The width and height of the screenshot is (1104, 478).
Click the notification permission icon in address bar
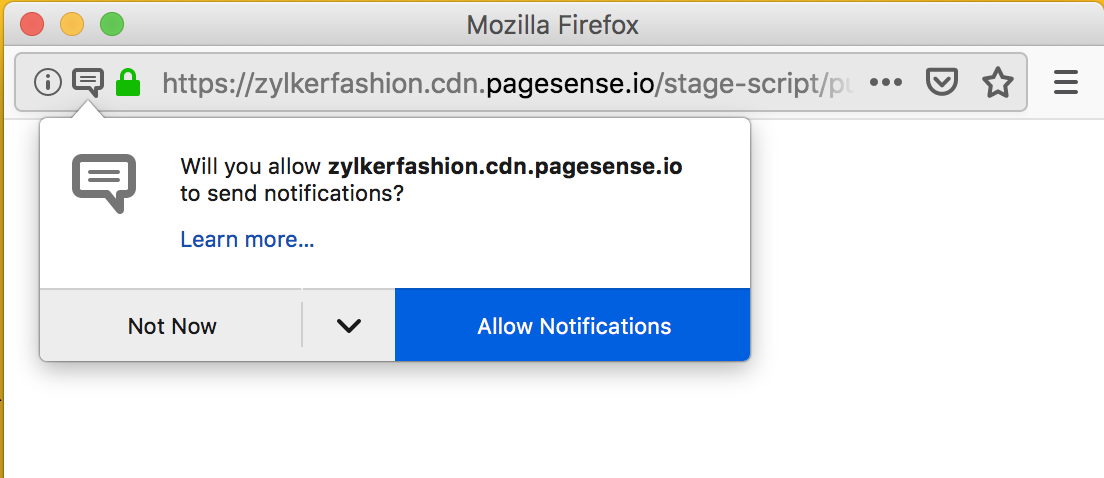pos(88,82)
